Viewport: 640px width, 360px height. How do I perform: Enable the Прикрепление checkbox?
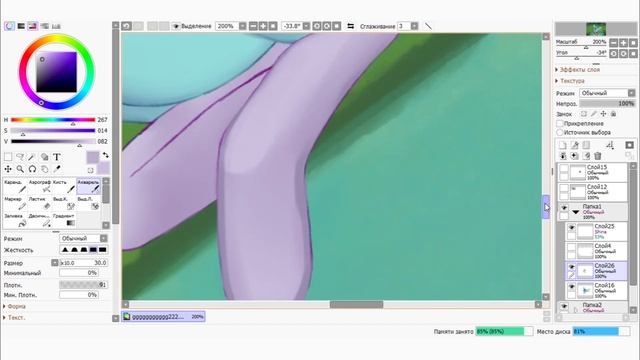point(560,123)
